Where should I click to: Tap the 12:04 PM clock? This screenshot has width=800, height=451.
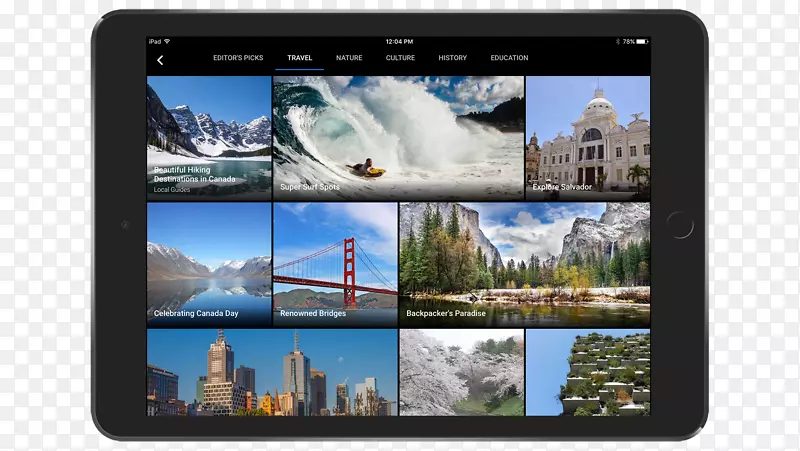(399, 41)
